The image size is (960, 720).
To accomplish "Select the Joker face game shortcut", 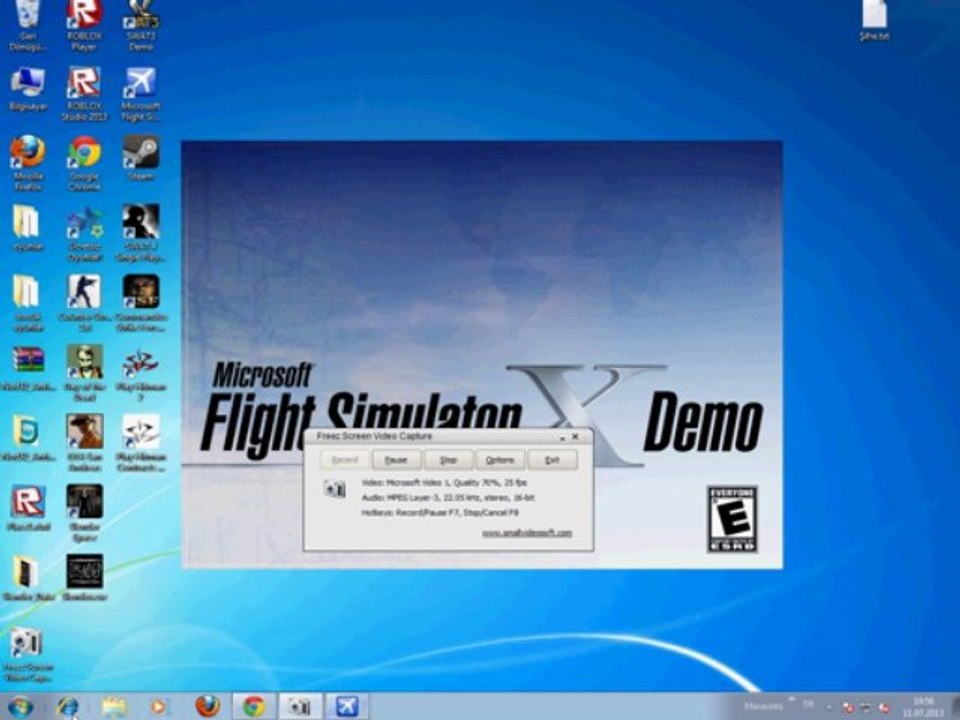I will coord(84,373).
